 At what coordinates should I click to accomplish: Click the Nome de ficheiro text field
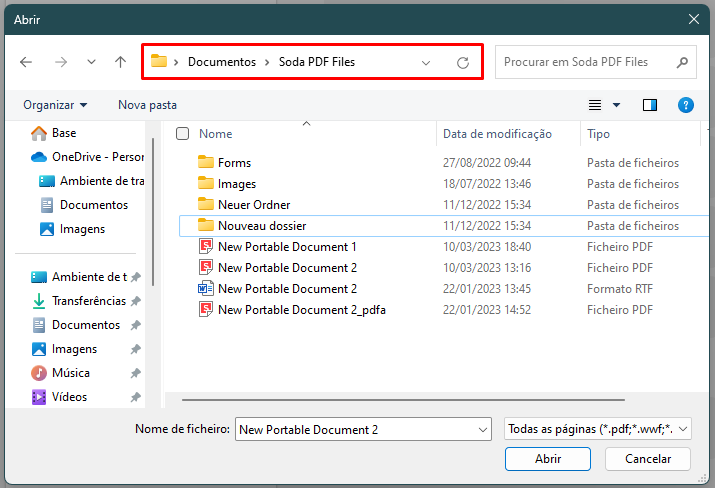[357, 429]
